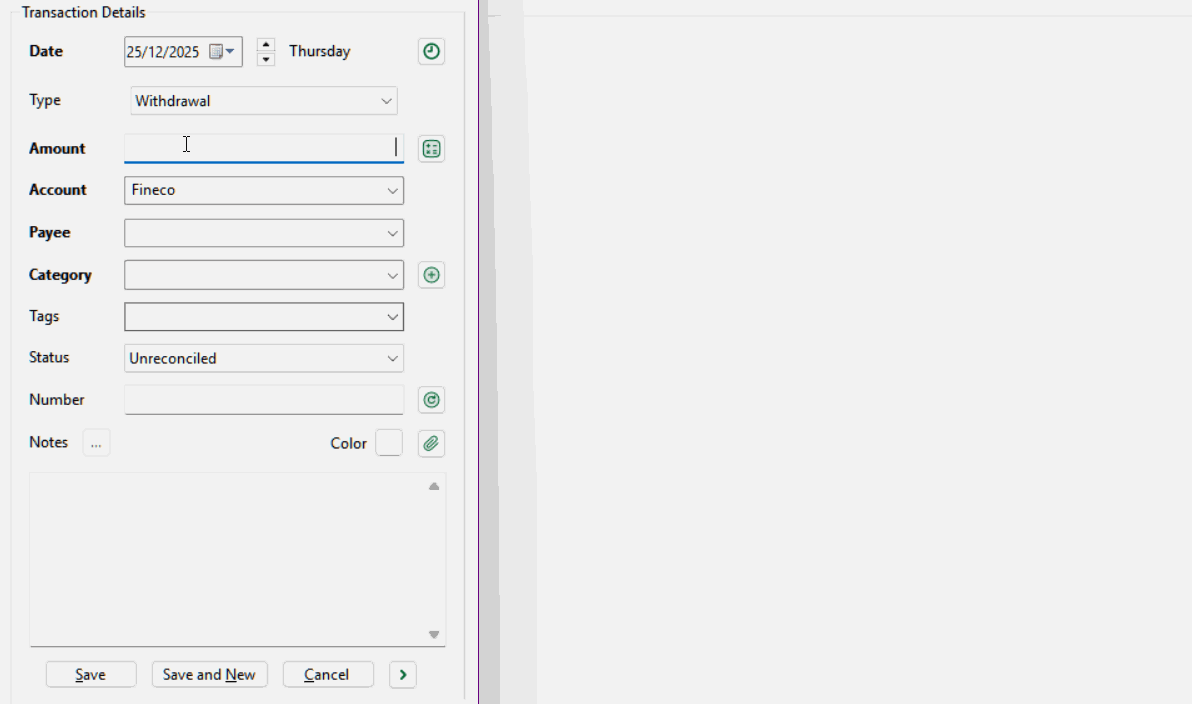1192x704 pixels.
Task: Increment the date with the up spinner arrow
Action: click(x=265, y=44)
